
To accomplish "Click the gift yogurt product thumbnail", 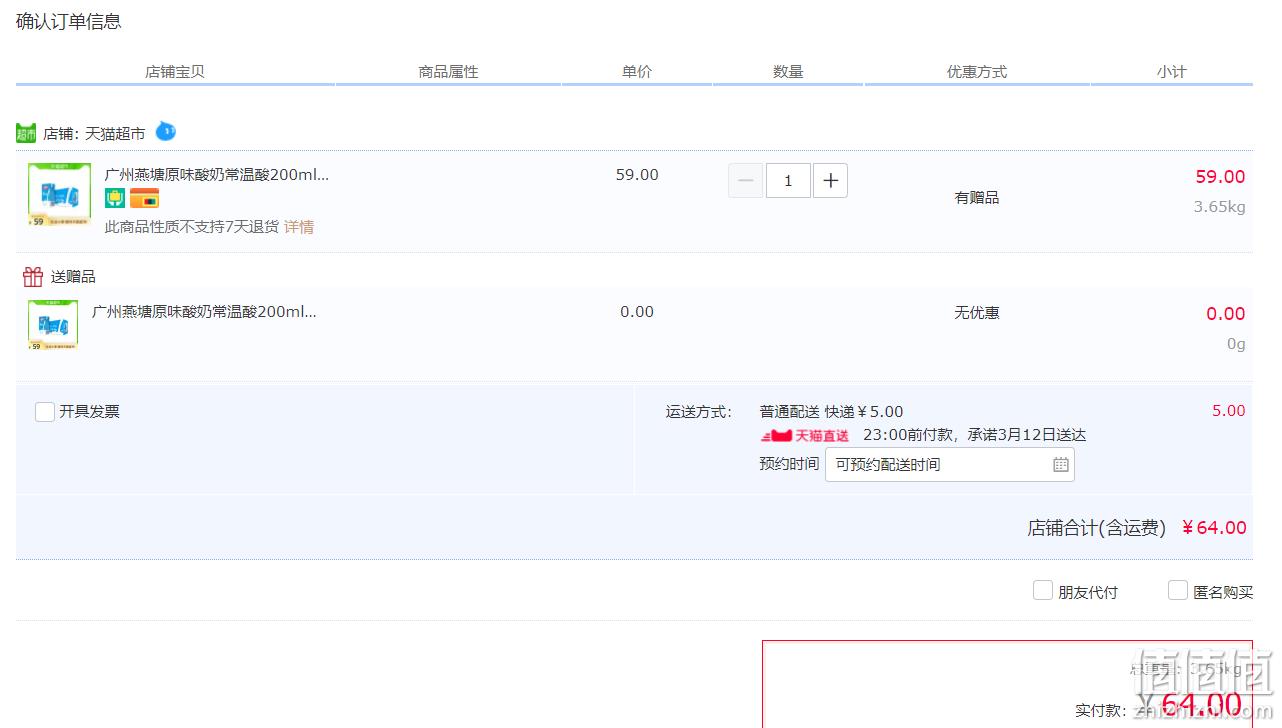I will click(x=53, y=324).
